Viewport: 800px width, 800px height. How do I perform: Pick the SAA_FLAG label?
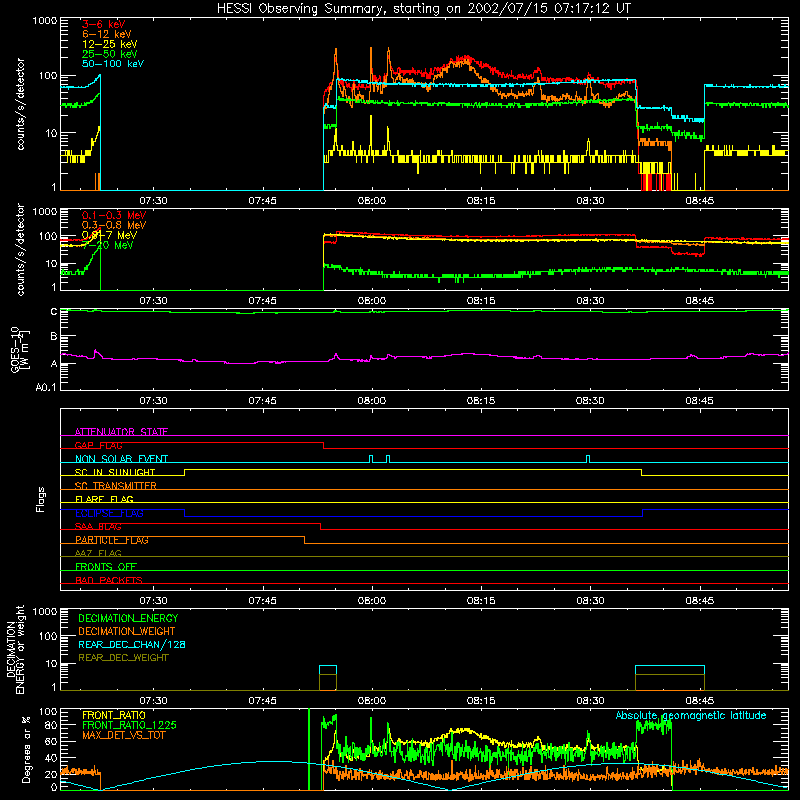tap(98, 527)
